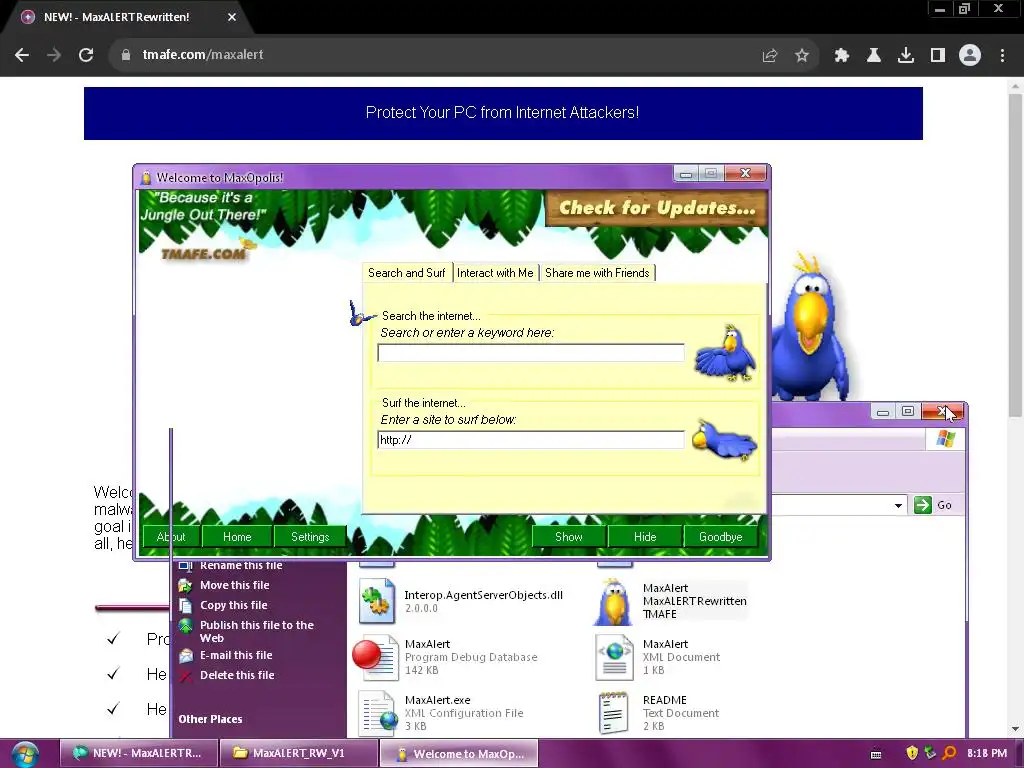The image size is (1024, 768).
Task: Open the browser Extensions puzzle icon
Action: pos(842,56)
